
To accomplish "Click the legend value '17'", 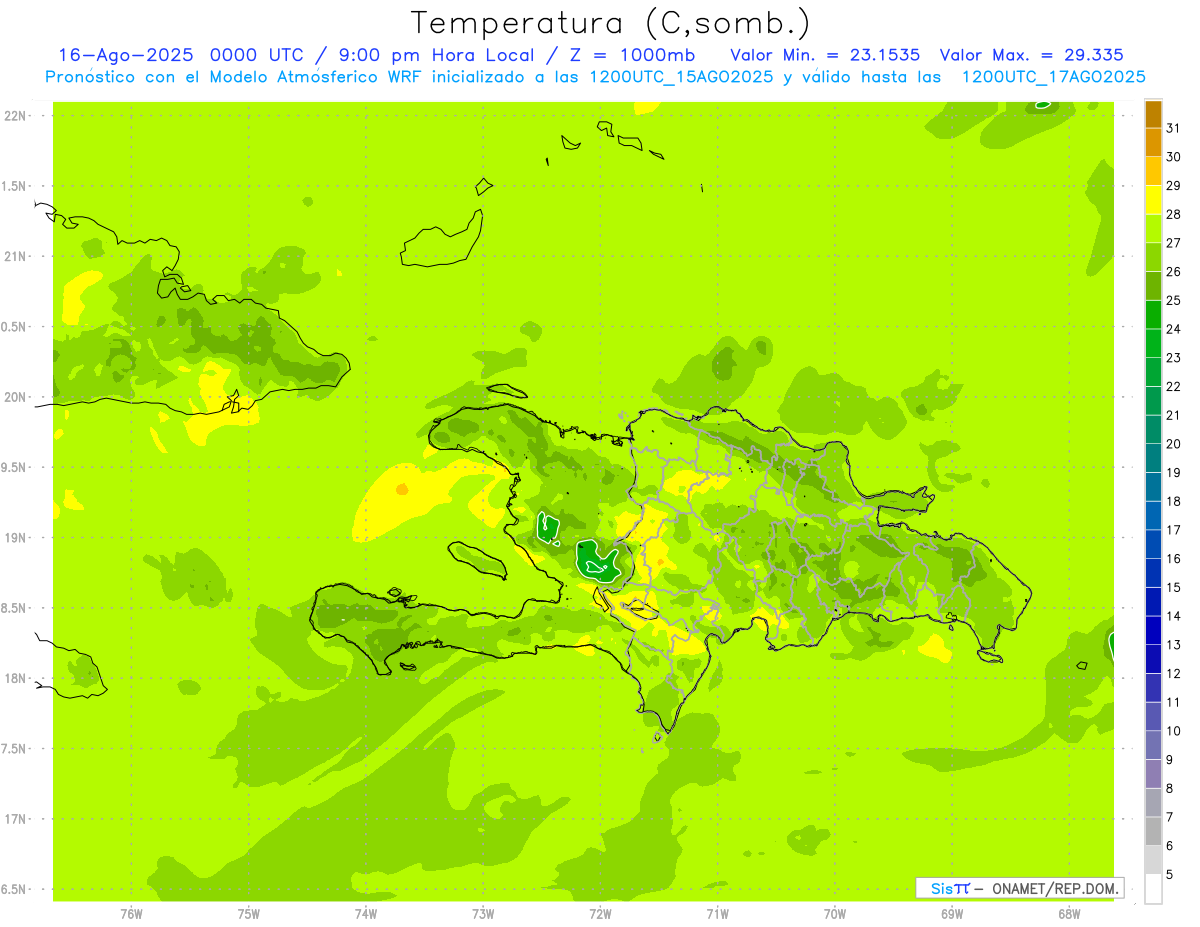I will [x=1174, y=530].
